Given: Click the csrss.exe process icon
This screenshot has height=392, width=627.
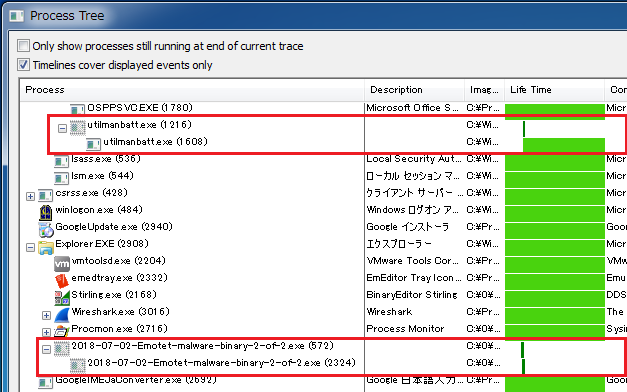Looking at the screenshot, I should coord(45,195).
